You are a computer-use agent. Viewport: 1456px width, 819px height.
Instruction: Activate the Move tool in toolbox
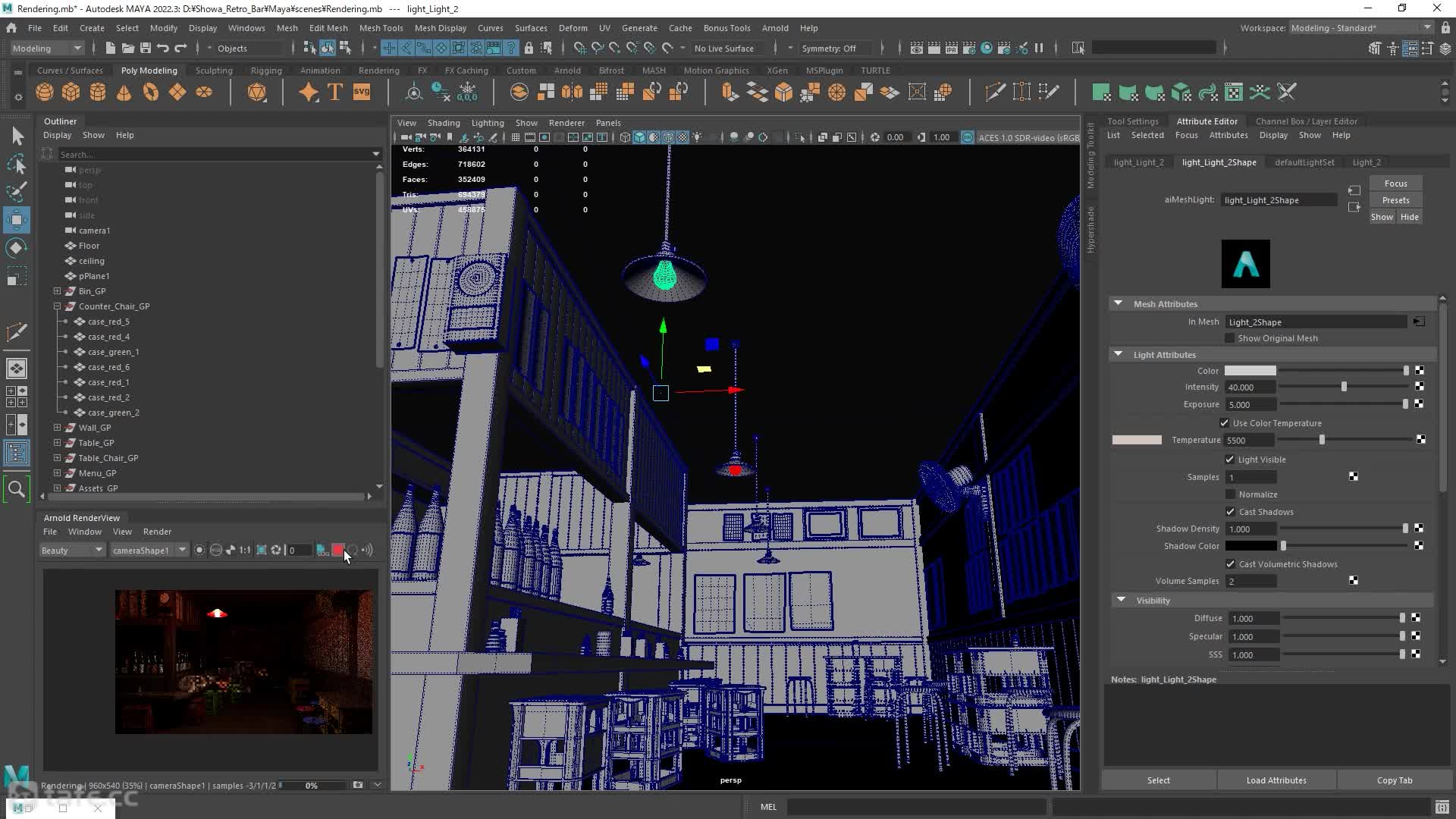(17, 220)
